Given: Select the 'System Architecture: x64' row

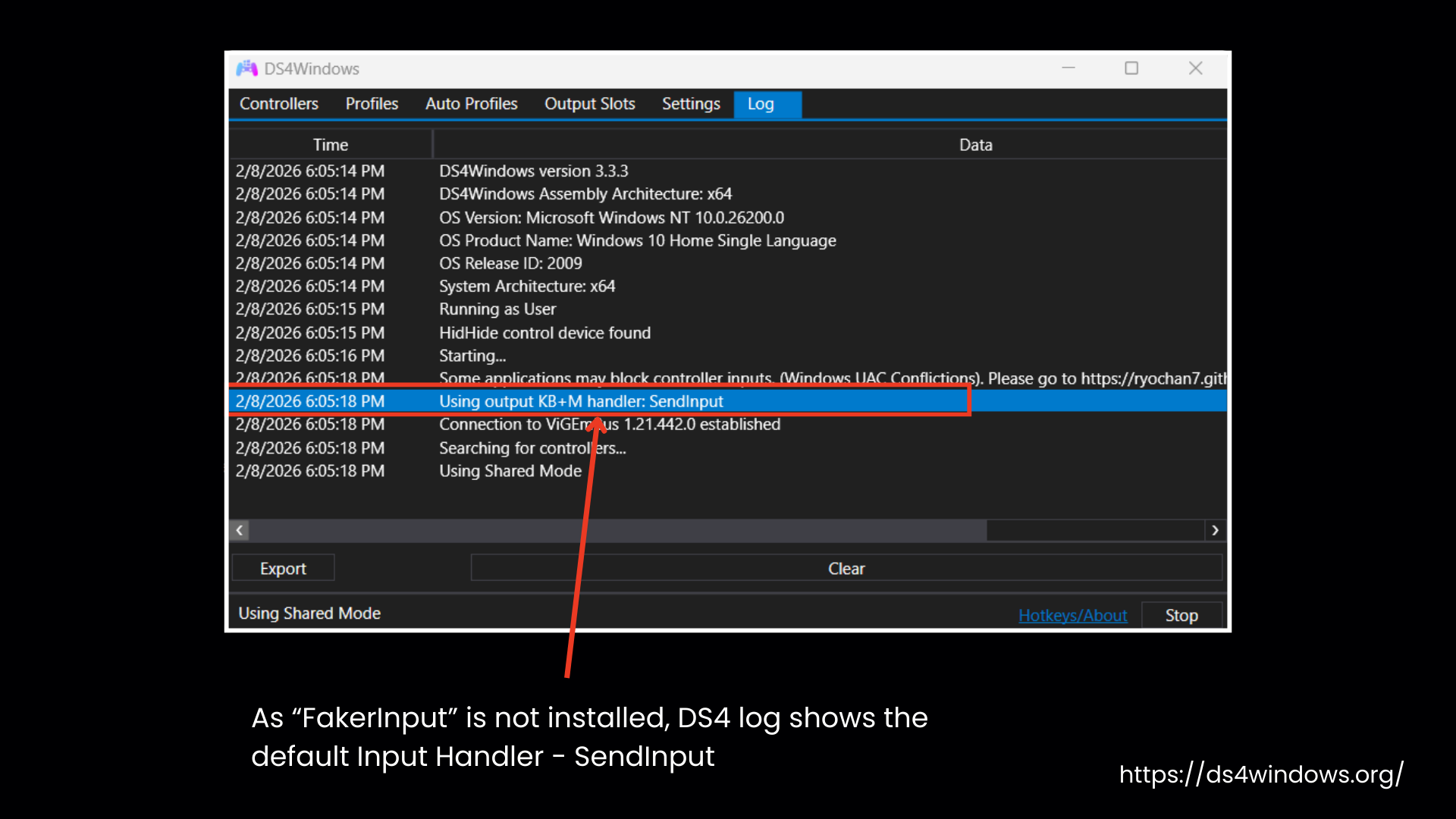Looking at the screenshot, I should pyautogui.click(x=728, y=287).
